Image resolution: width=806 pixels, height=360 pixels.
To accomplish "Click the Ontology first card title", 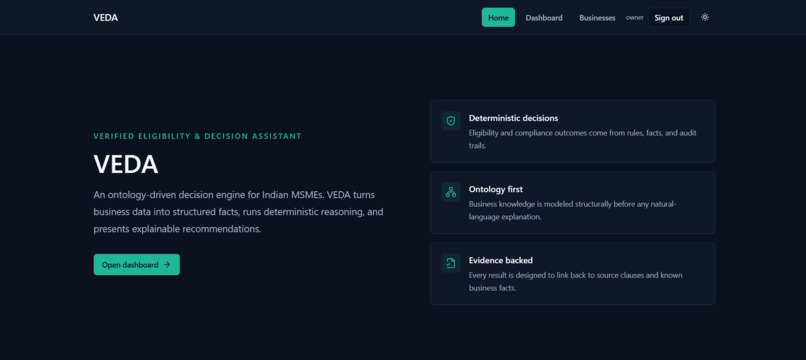I will pyautogui.click(x=496, y=189).
